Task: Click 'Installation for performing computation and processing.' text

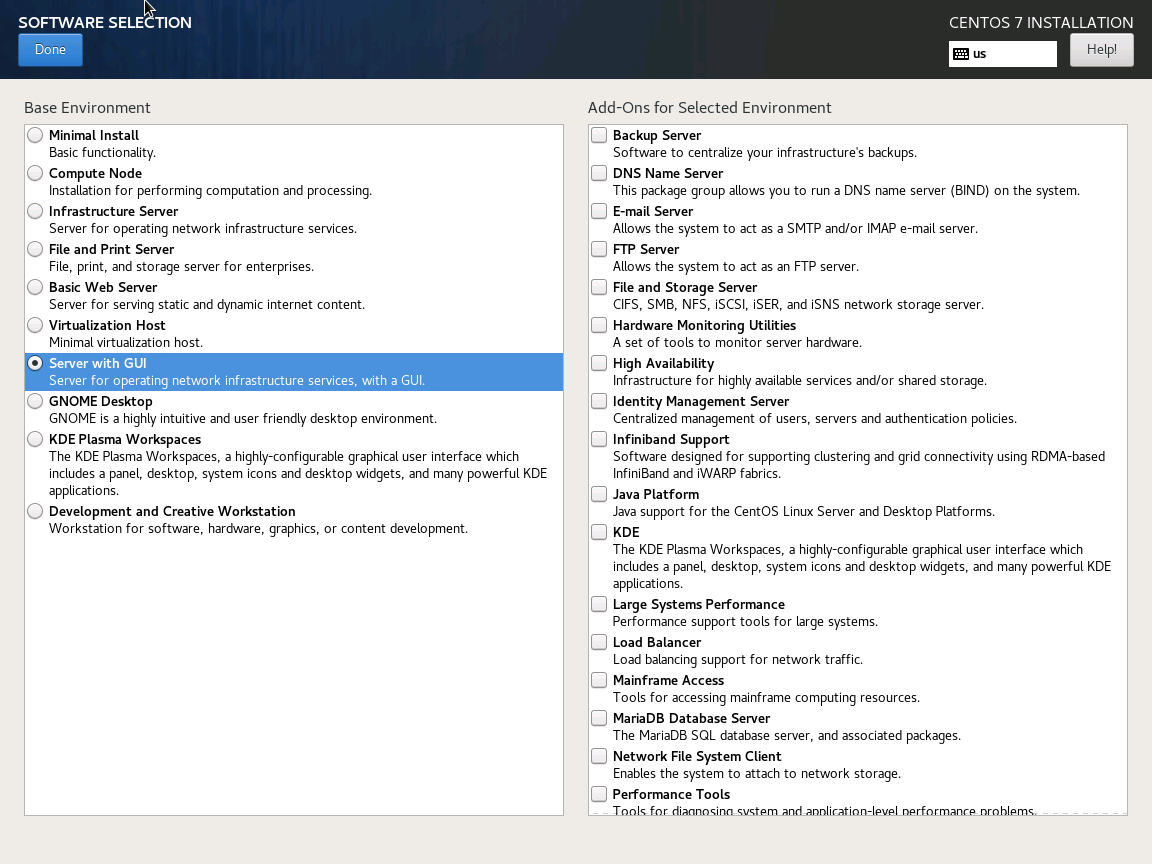Action: click(210, 191)
